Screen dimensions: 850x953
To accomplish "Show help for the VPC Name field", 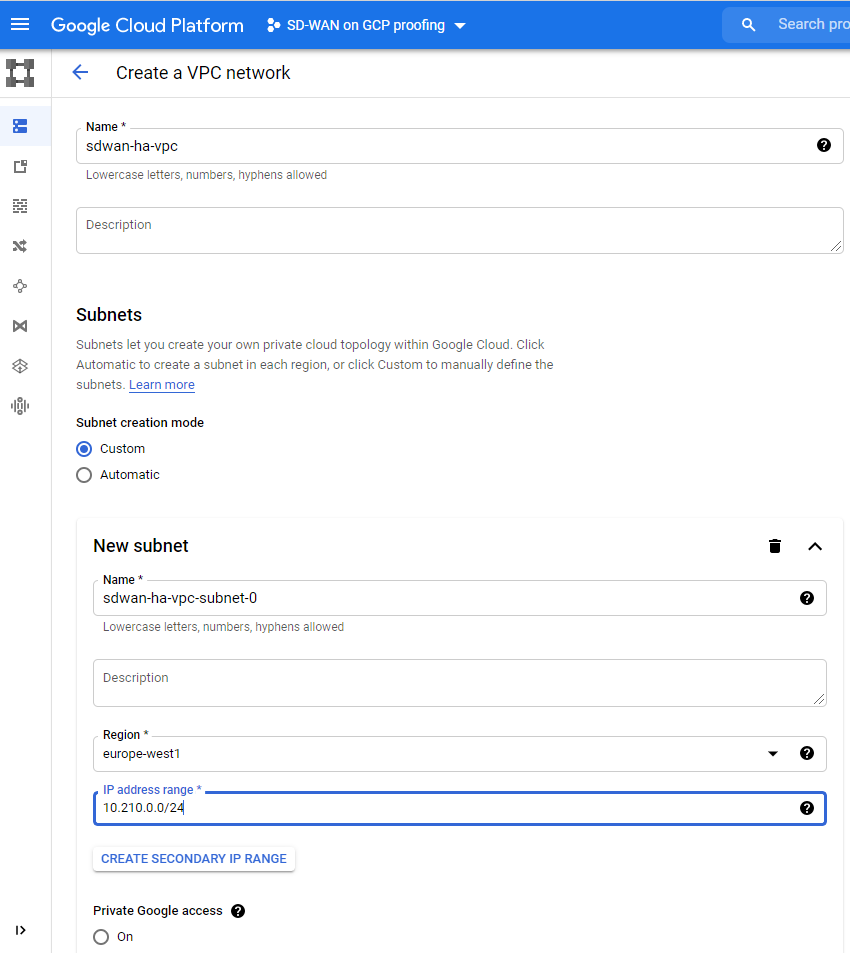I will click(824, 145).
